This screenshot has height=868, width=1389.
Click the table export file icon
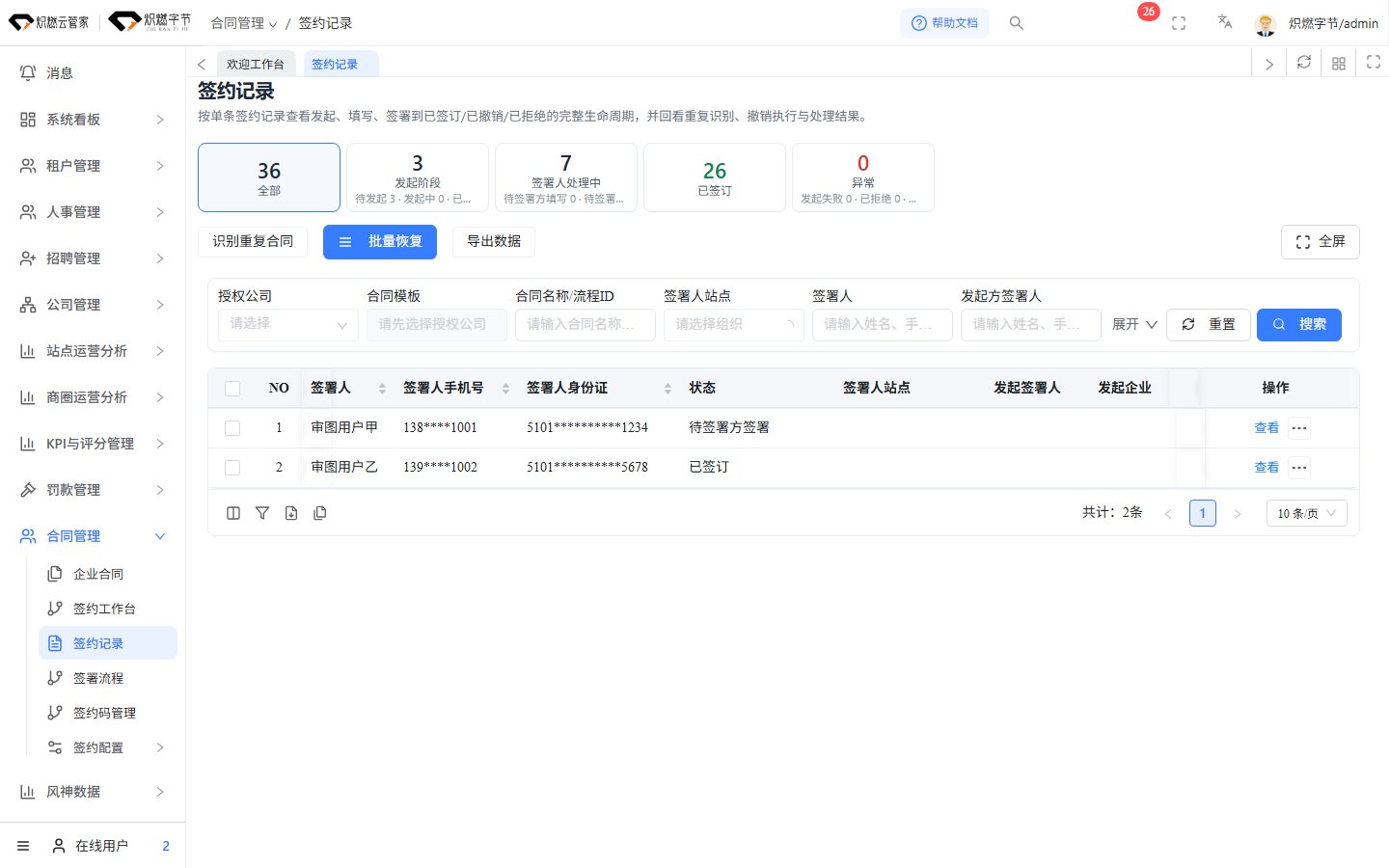pos(291,513)
